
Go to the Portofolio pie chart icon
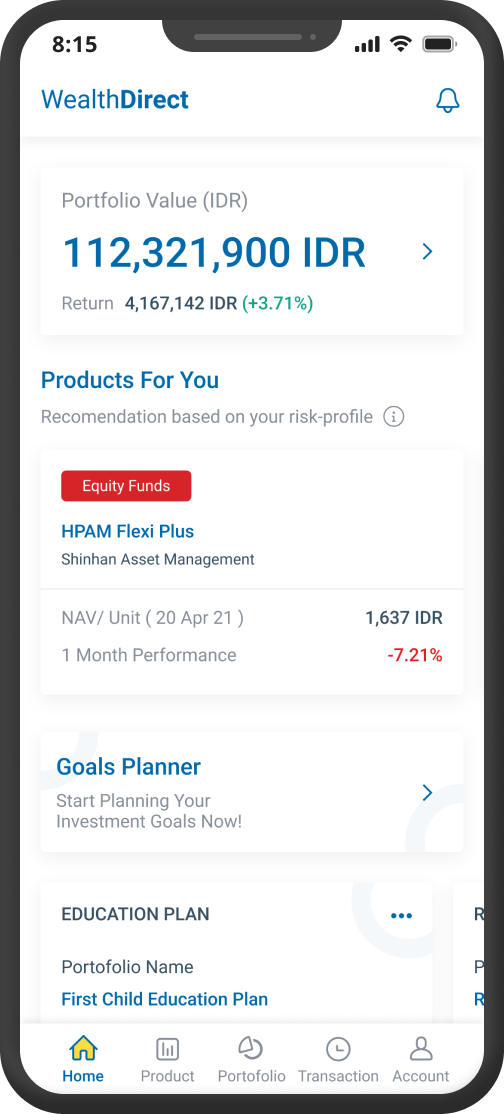[250, 1048]
